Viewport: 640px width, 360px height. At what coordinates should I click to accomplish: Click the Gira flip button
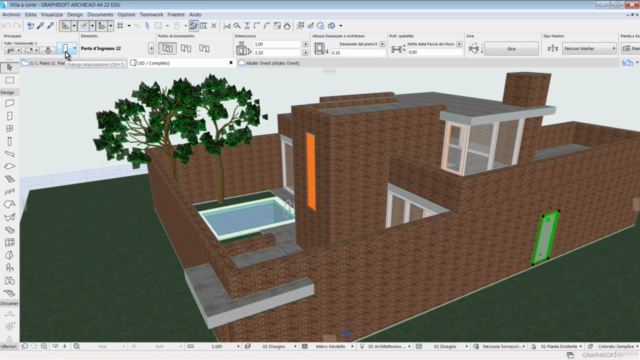coord(511,49)
